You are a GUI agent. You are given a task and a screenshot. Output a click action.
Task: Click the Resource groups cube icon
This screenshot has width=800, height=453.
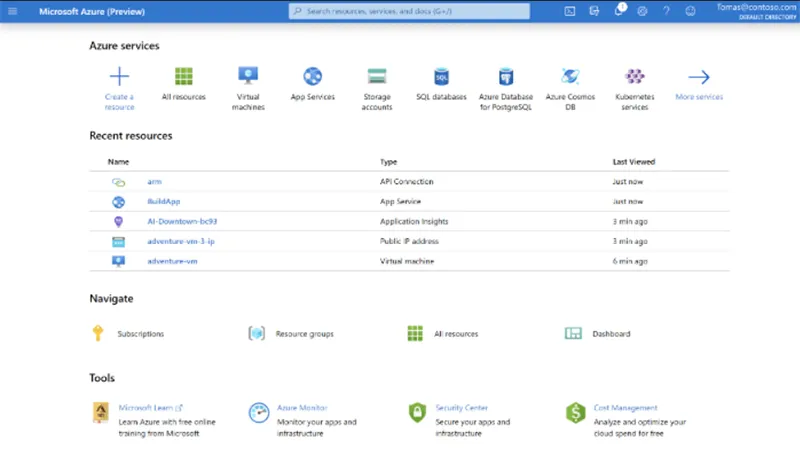click(x=257, y=333)
